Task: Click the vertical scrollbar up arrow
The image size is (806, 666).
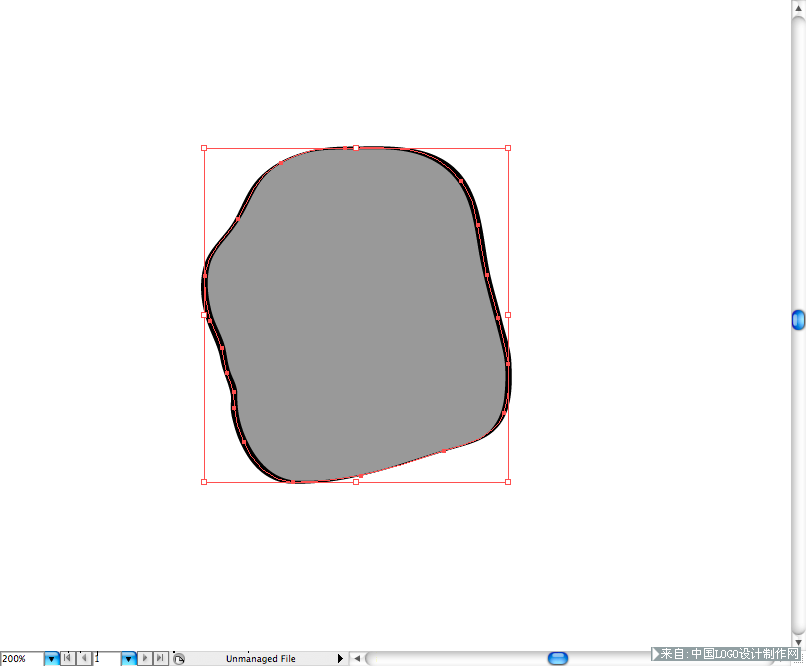Action: point(798,8)
